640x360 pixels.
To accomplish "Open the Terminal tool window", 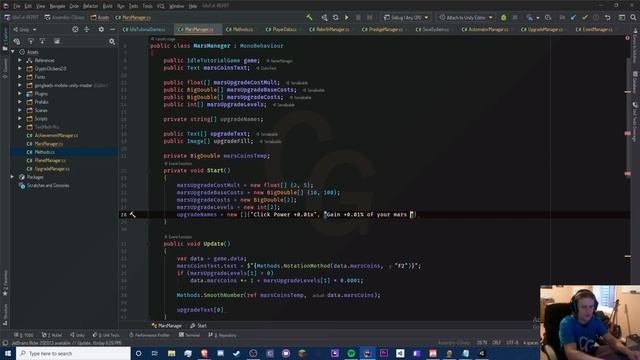I will click(x=189, y=335).
